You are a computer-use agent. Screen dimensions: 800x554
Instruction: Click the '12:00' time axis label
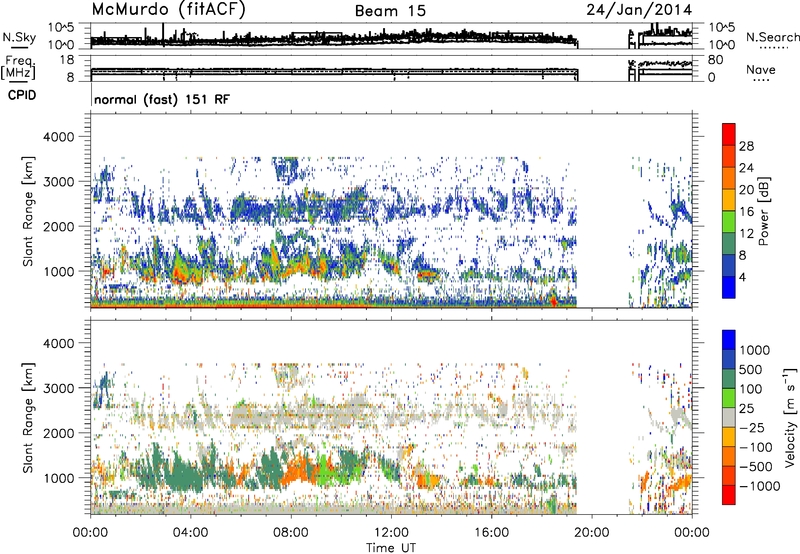click(391, 533)
